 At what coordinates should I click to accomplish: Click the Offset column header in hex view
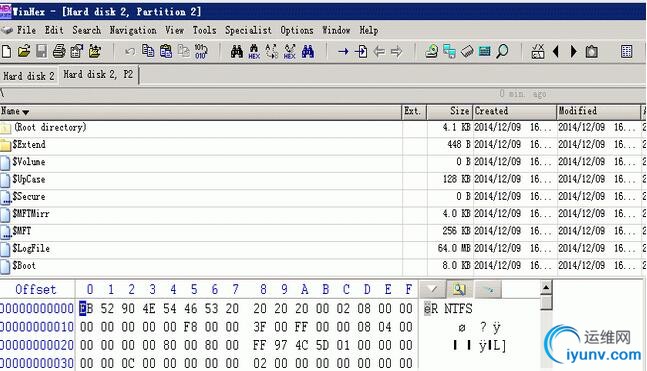point(36,289)
